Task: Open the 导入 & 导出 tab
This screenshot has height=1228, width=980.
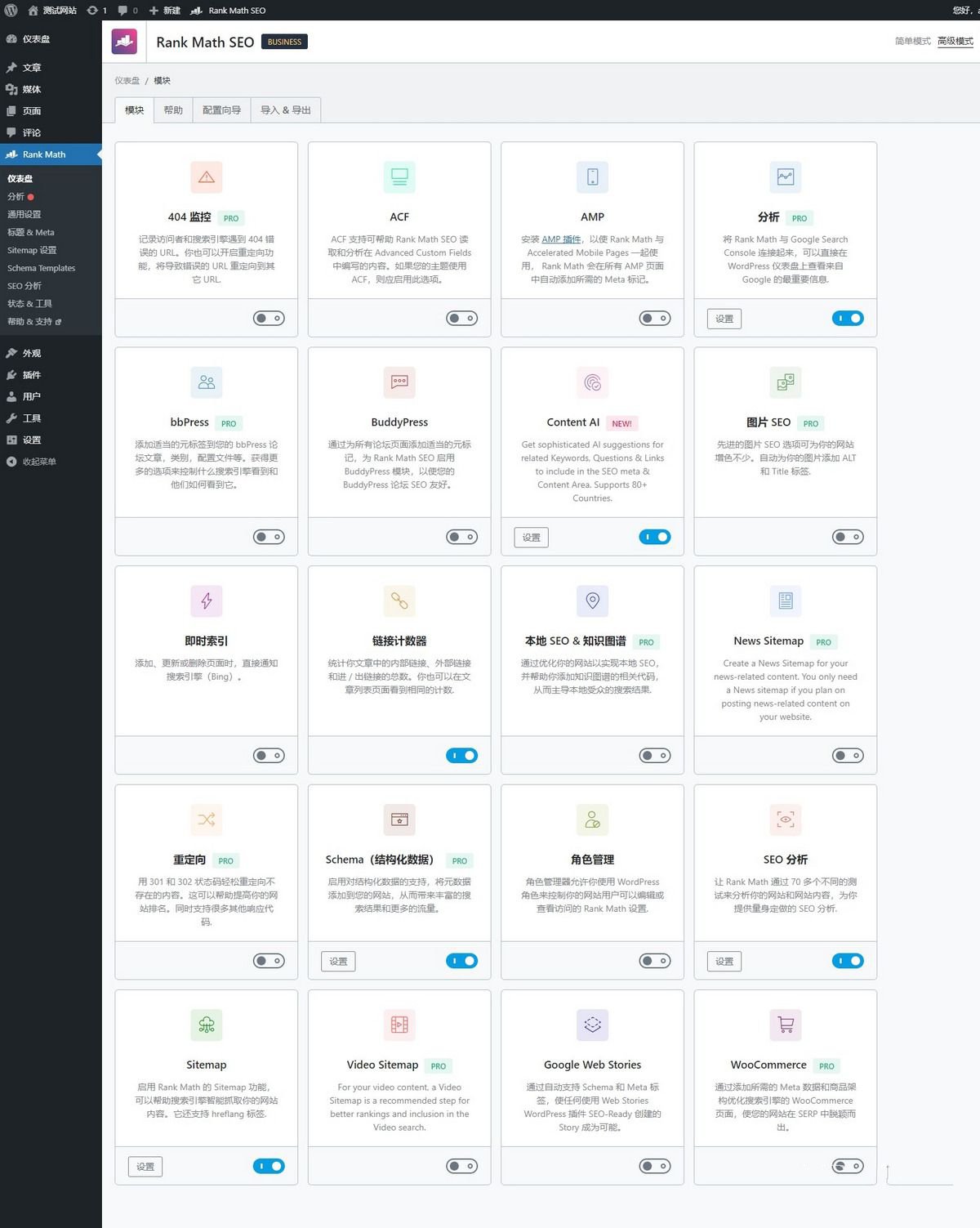Action: (x=284, y=109)
